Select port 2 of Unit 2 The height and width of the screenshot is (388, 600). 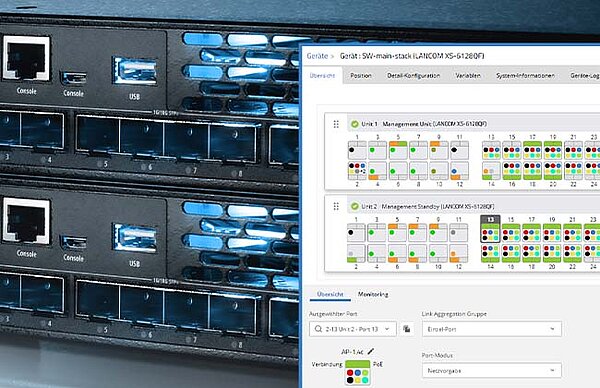click(x=356, y=253)
